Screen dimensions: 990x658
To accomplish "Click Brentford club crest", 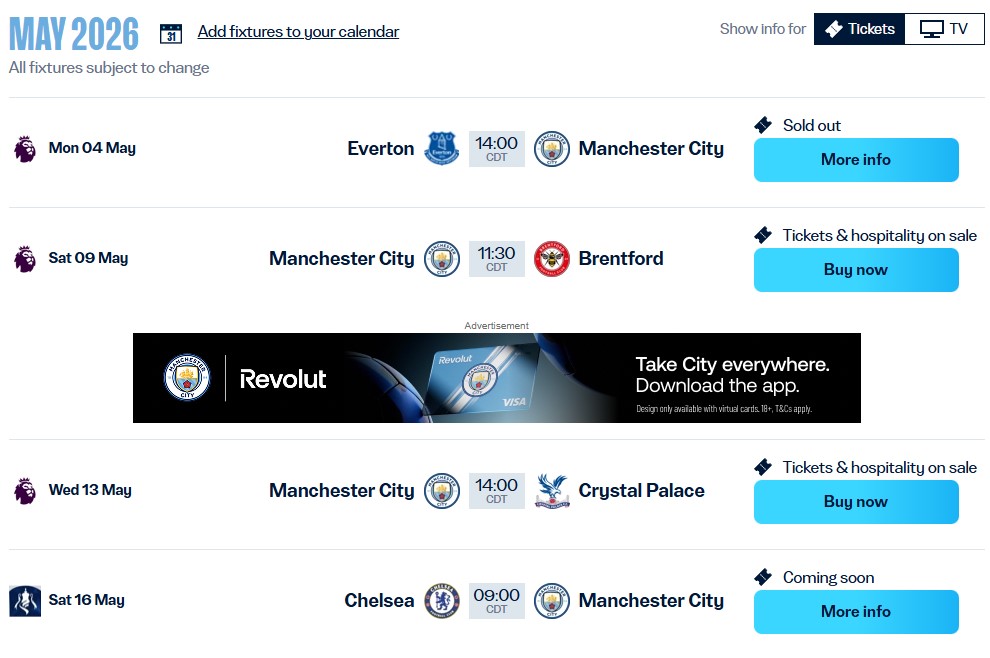I will (x=552, y=259).
